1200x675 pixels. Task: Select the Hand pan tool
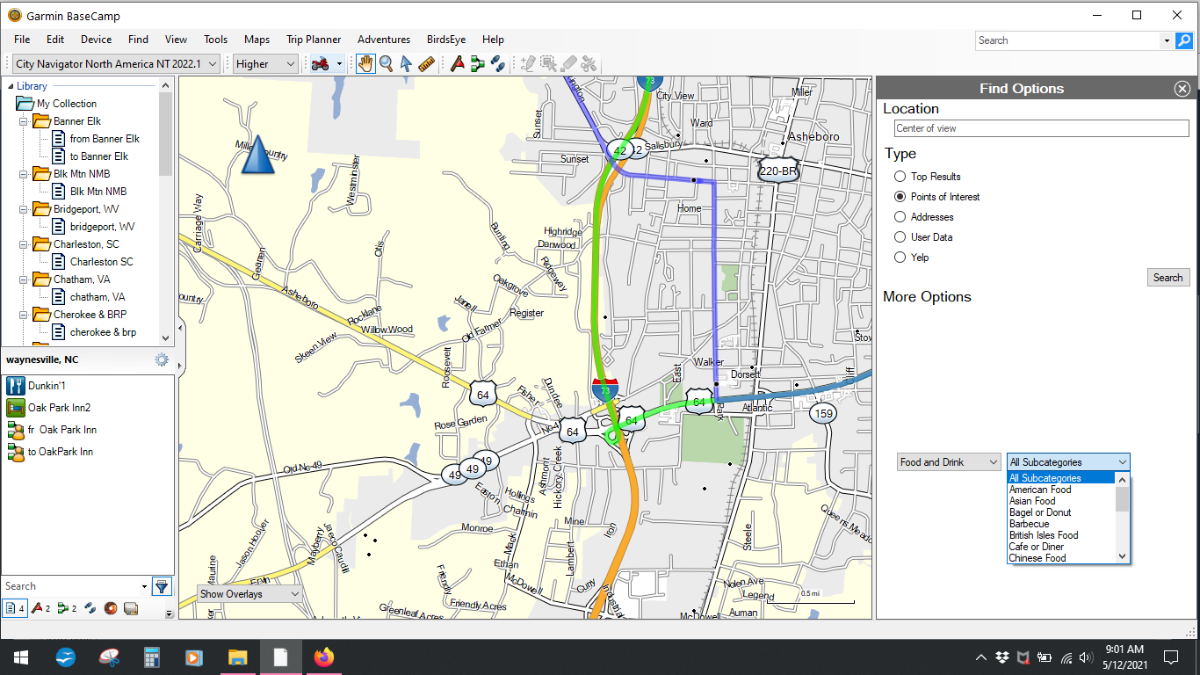[365, 64]
